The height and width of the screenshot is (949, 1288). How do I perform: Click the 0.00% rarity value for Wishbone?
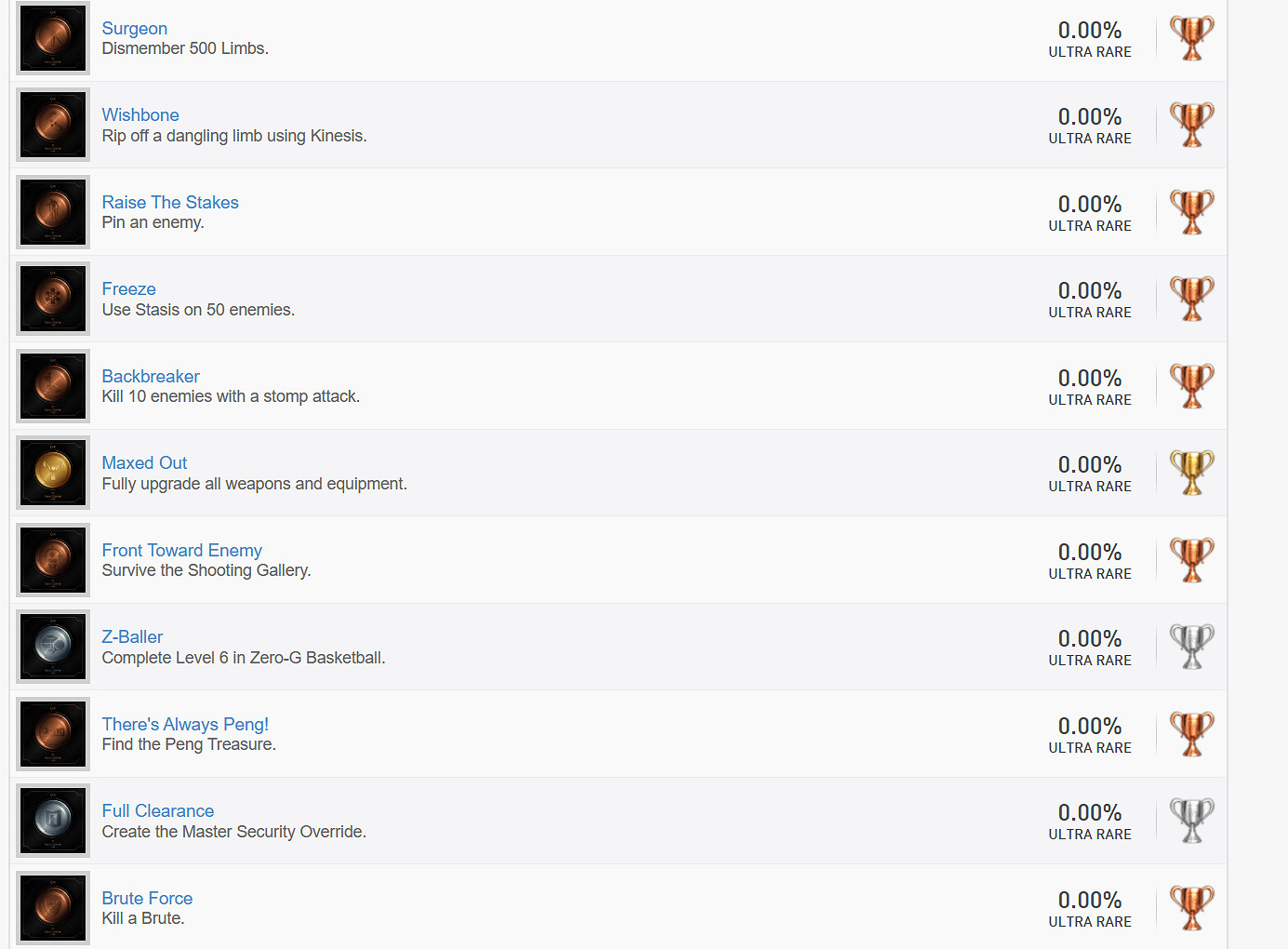(1090, 117)
